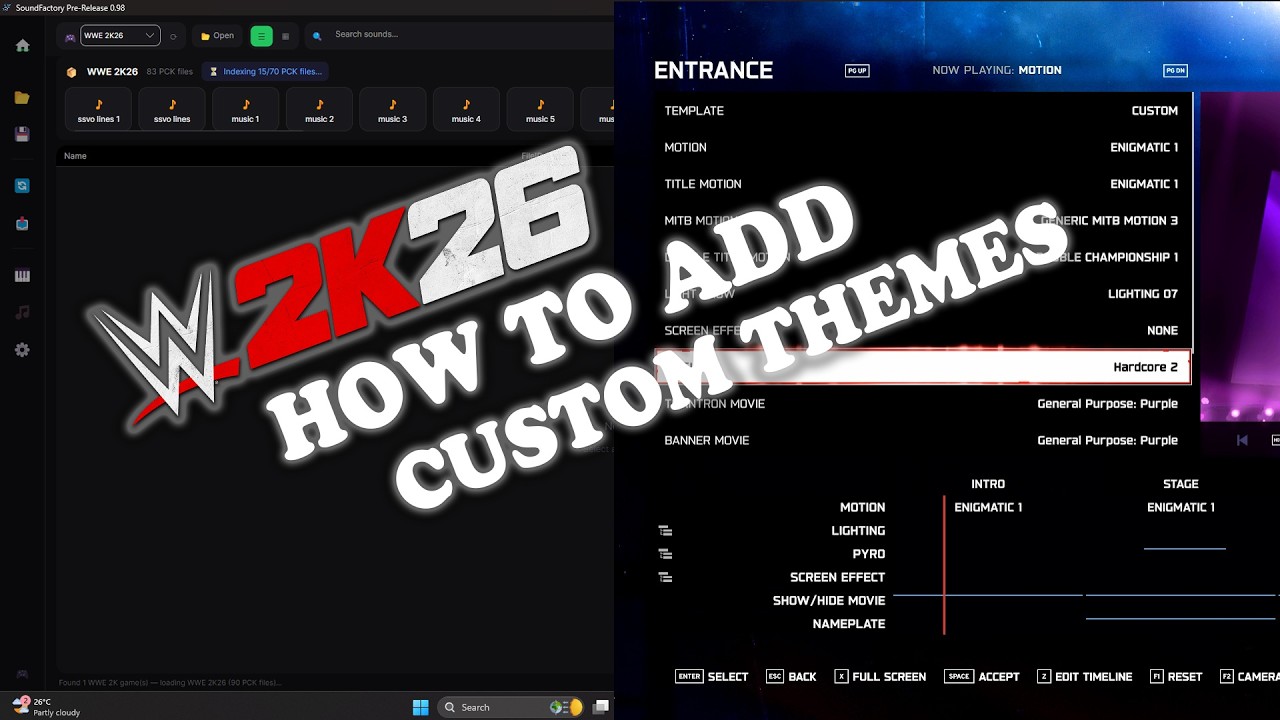Click the red-and-blue sidebar icon below sync
This screenshot has height=720, width=1280.
click(22, 224)
